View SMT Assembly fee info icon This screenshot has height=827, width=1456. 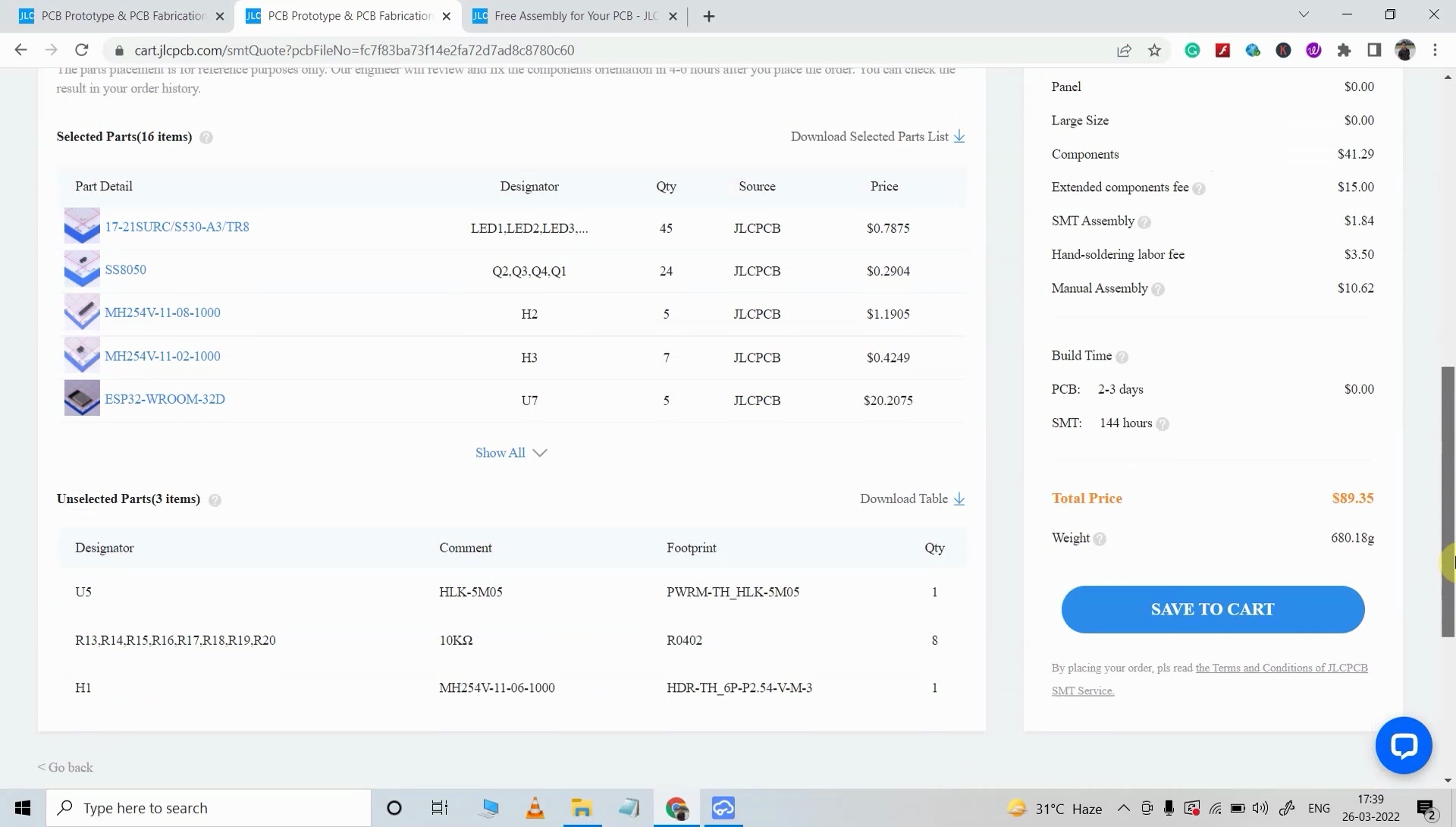coord(1144,222)
